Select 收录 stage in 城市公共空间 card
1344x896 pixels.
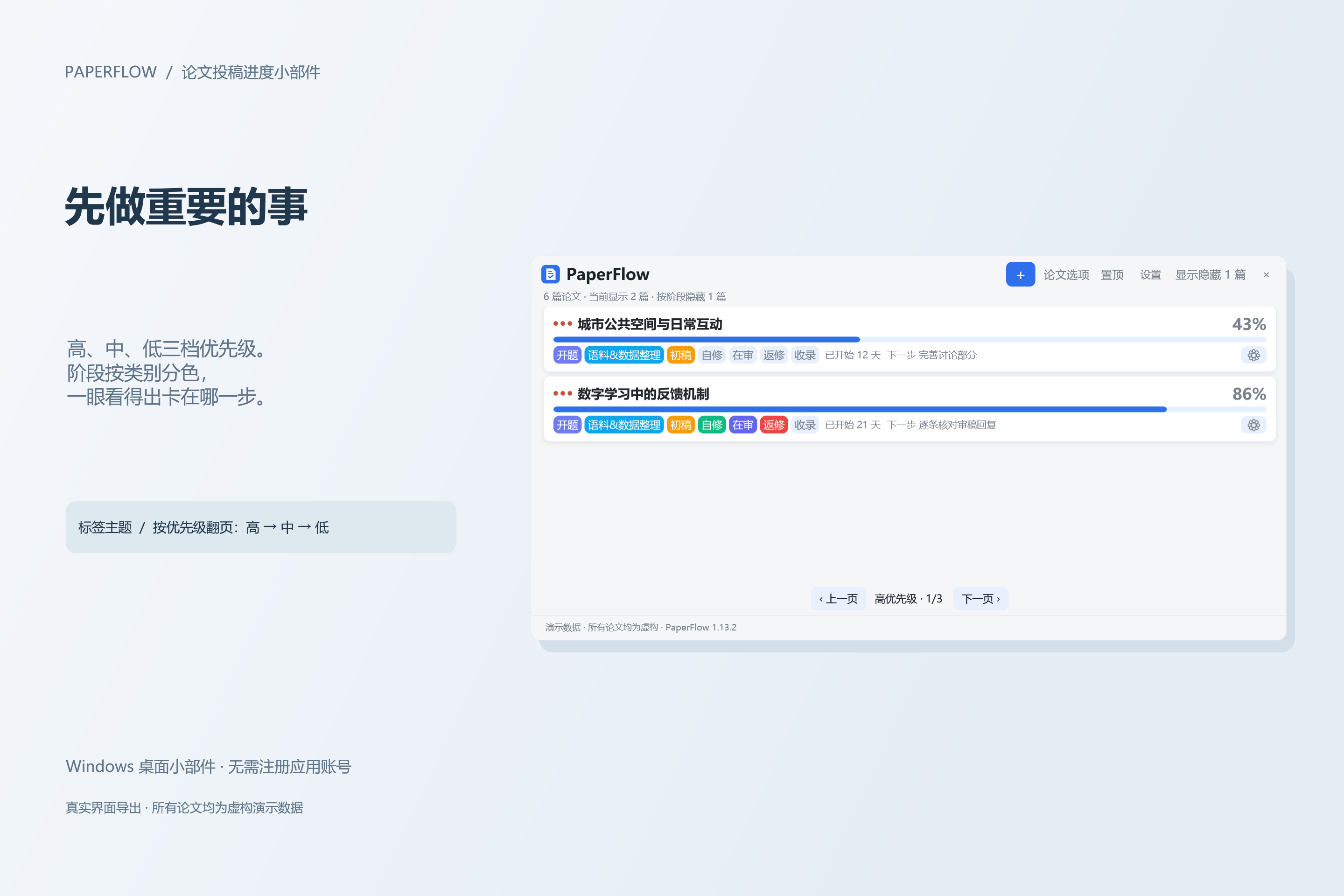pos(805,356)
